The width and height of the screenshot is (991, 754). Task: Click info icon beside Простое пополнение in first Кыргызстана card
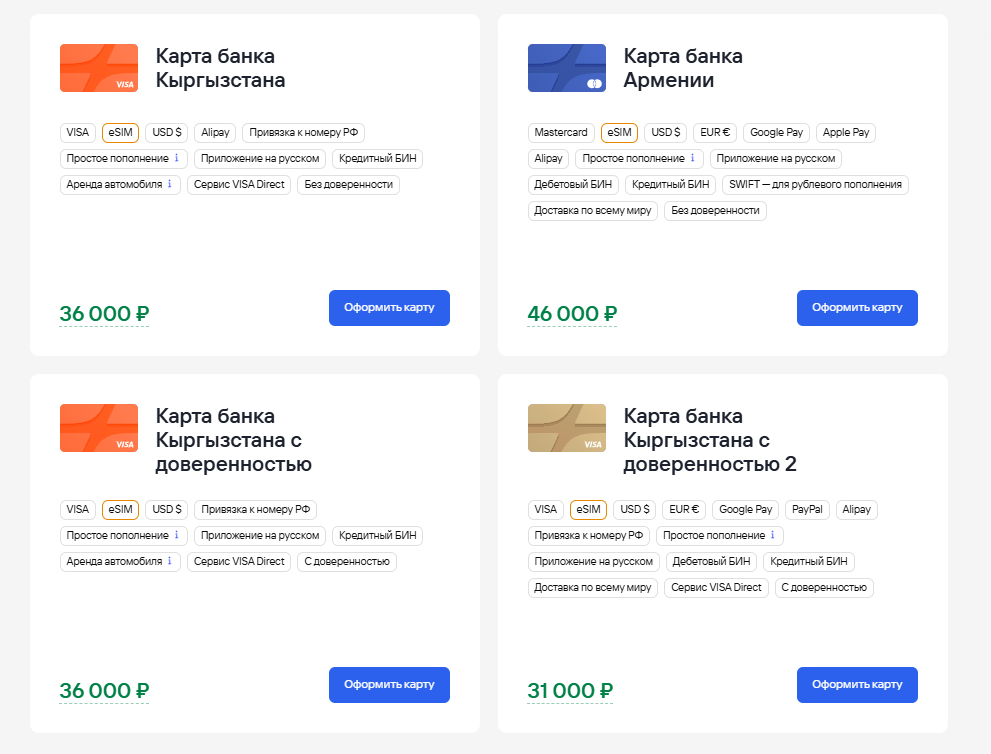[177, 158]
